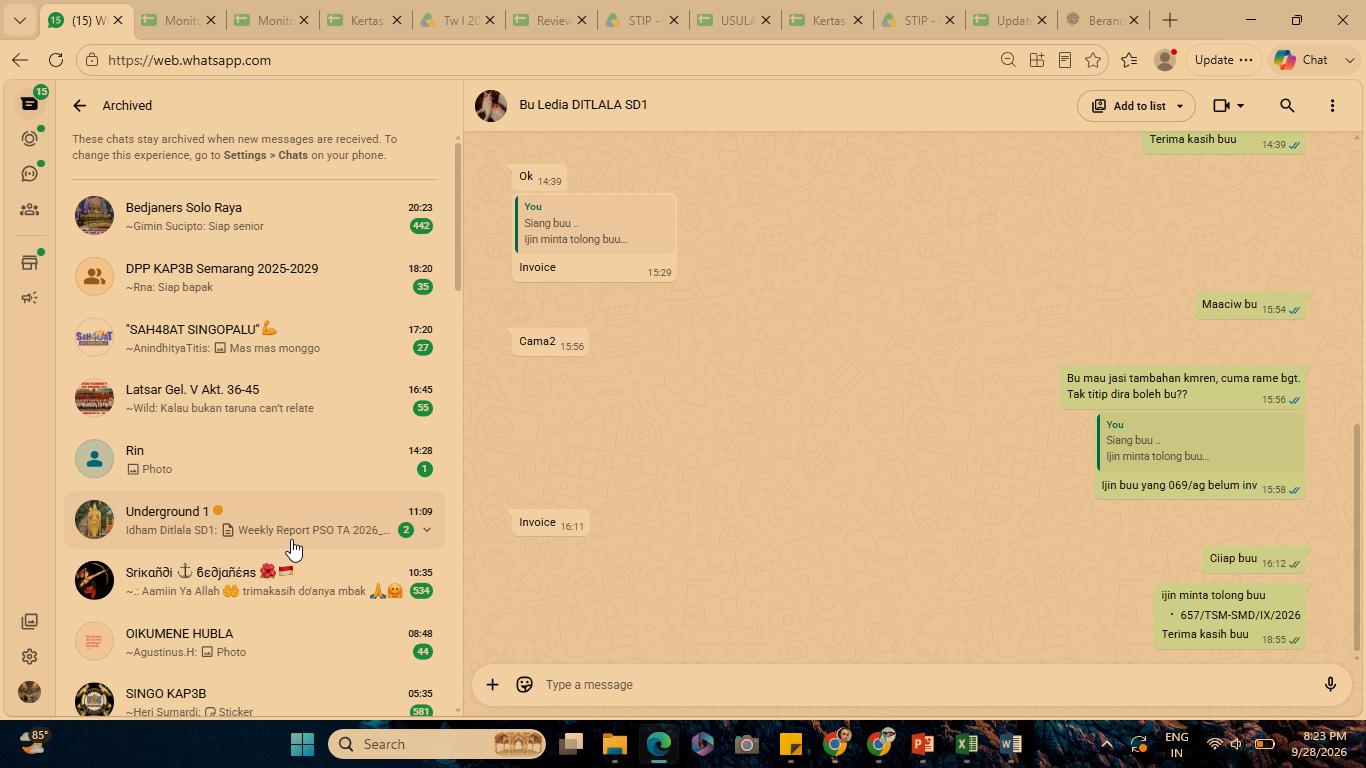
Task: Click the browser Update button
Action: point(1223,60)
